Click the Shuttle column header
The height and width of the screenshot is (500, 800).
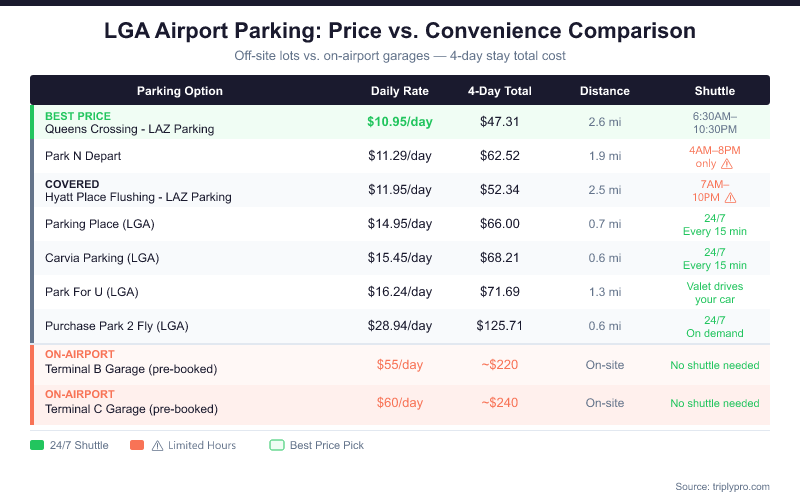pos(714,91)
